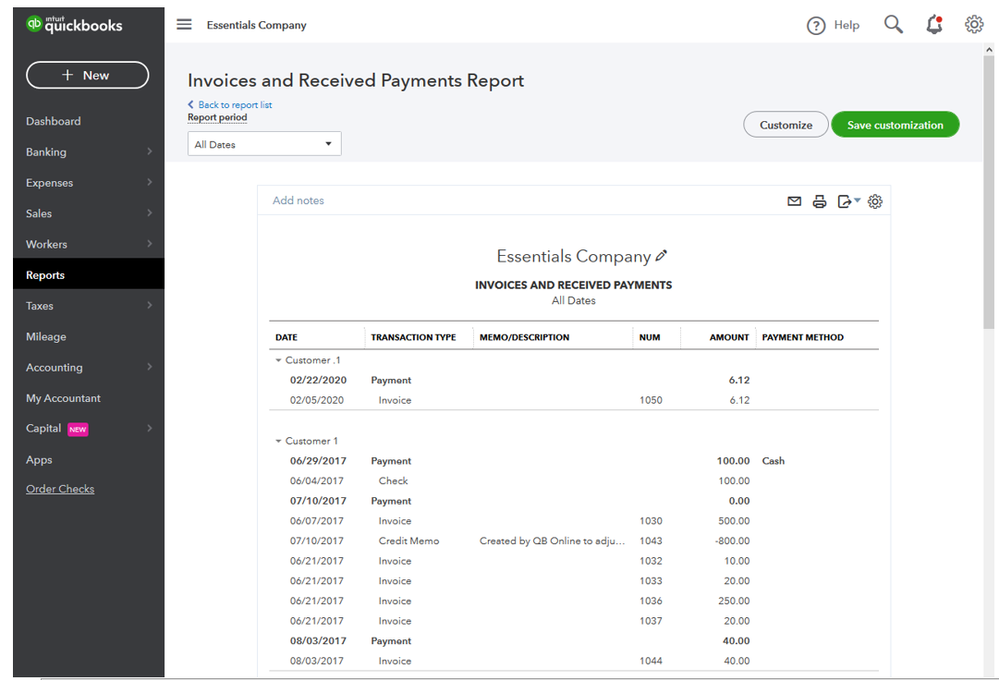Open the export report icon menu
The width and height of the screenshot is (999, 680).
click(x=849, y=201)
